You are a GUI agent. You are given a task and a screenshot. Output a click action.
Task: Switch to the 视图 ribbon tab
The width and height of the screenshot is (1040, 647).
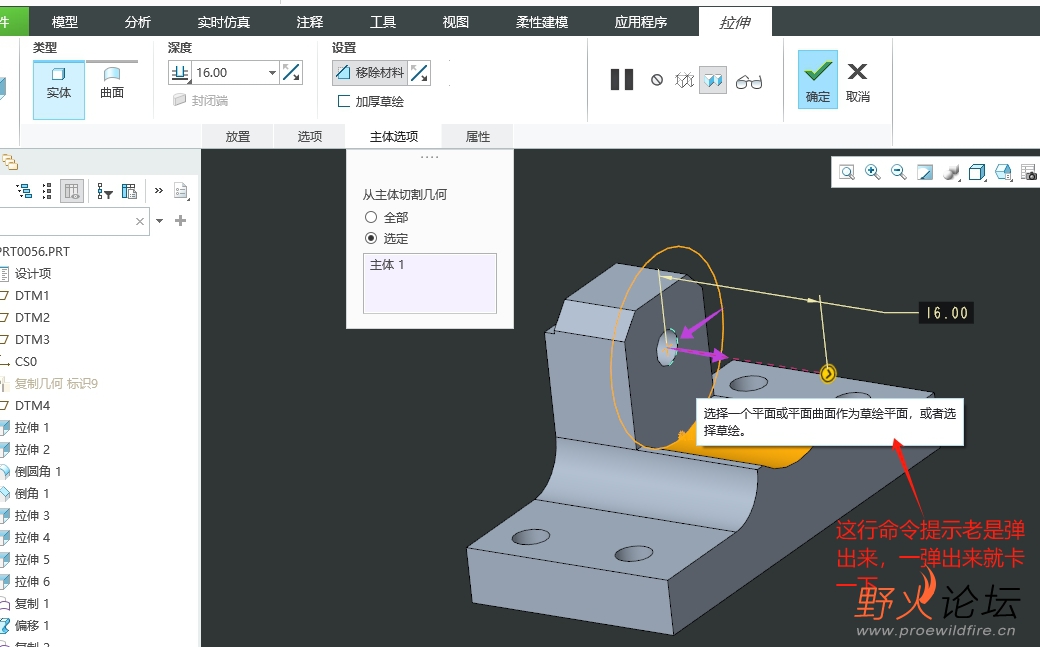point(456,22)
